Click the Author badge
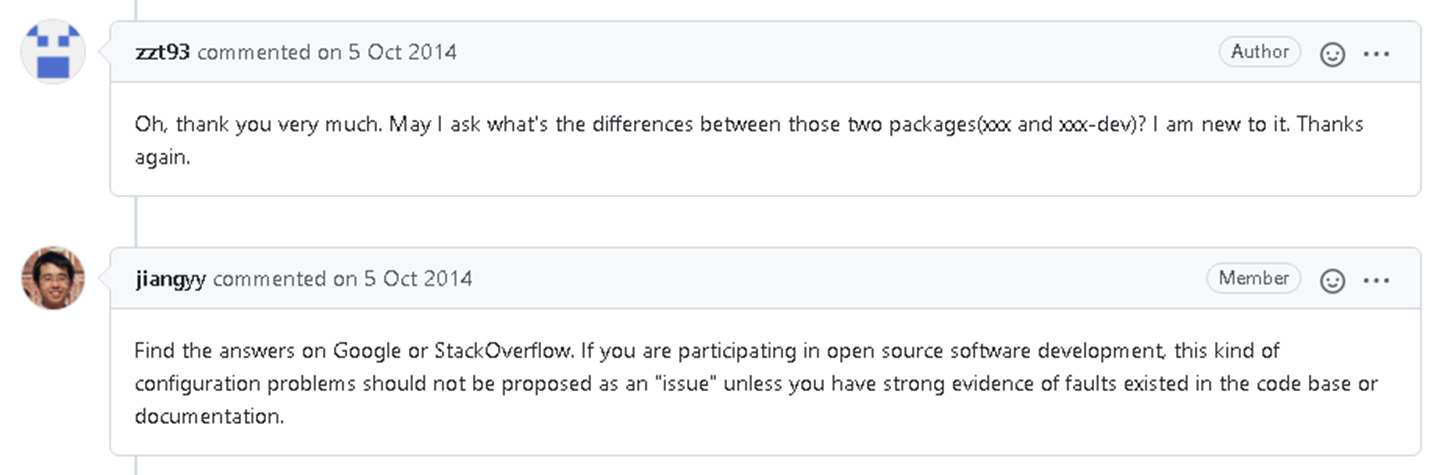Image resolution: width=1439 pixels, height=475 pixels. pos(1259,52)
